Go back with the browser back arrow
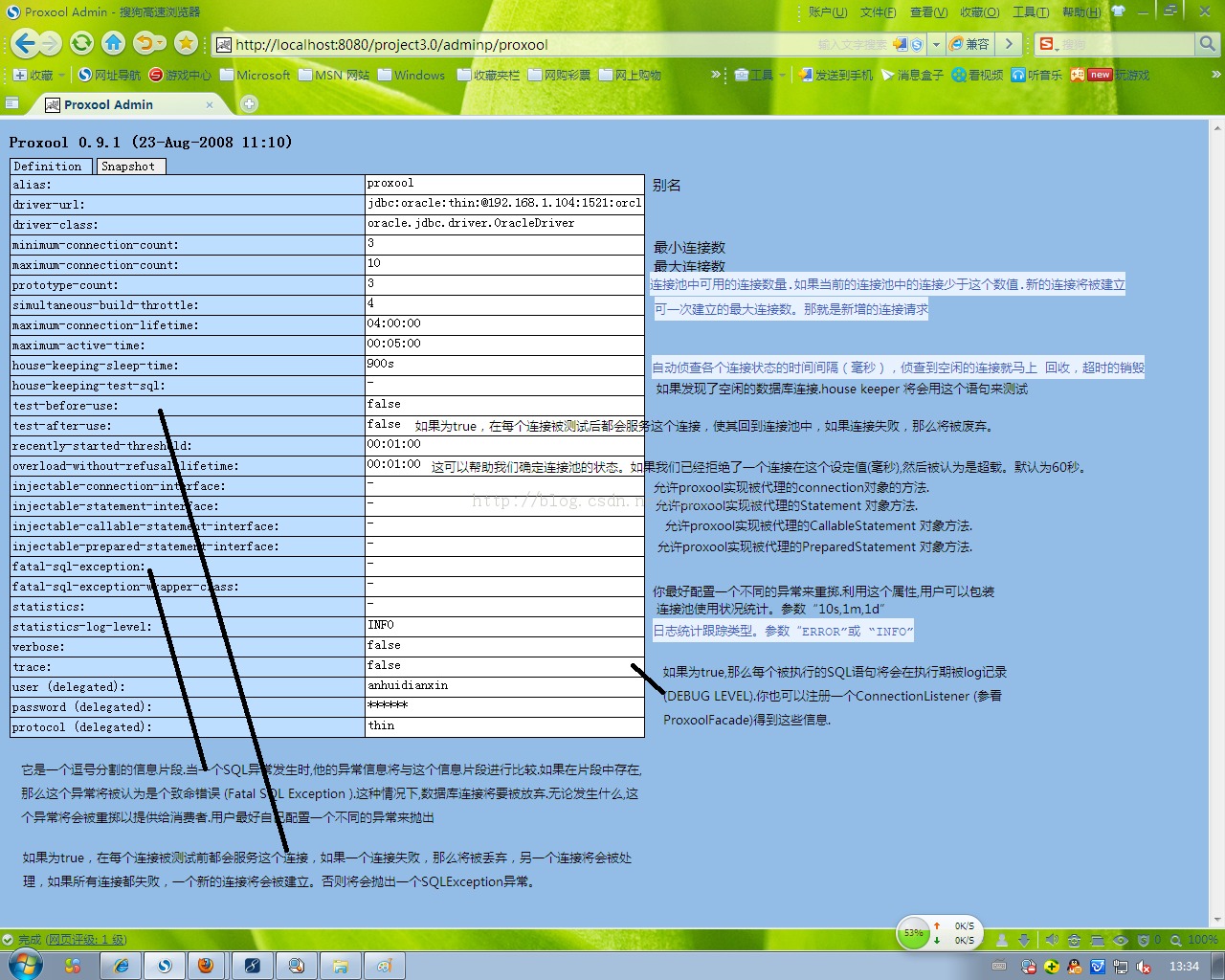1225x980 pixels. tap(25, 43)
